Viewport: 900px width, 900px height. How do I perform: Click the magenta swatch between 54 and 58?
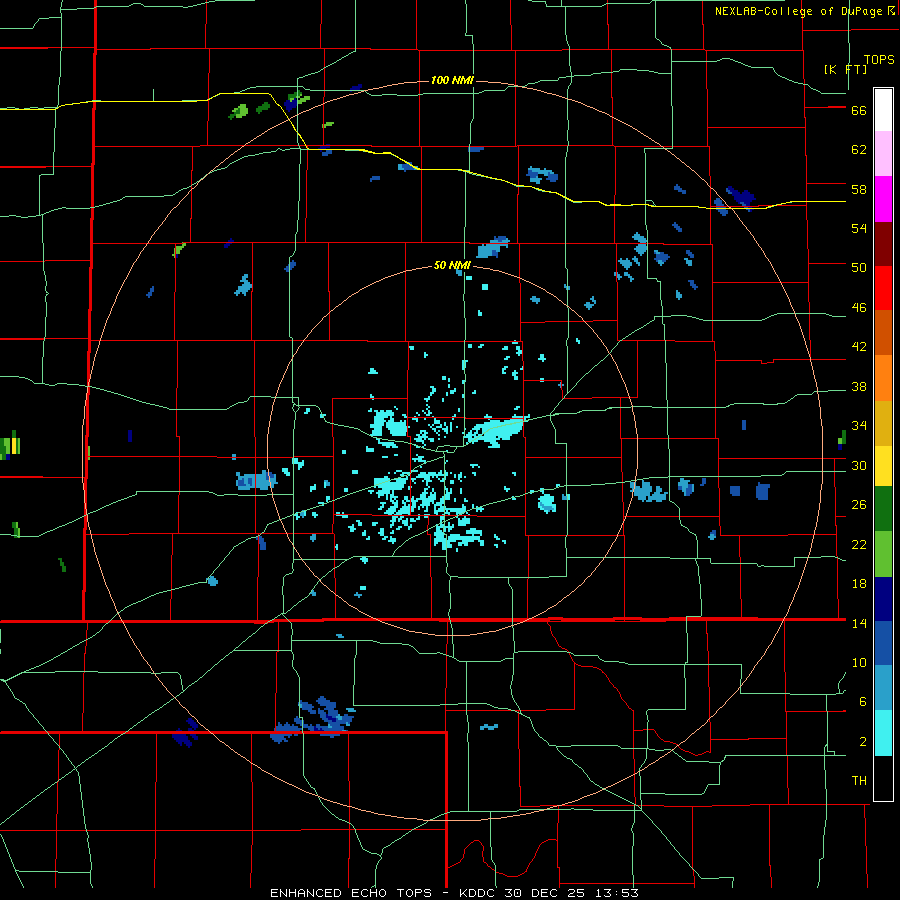point(883,199)
